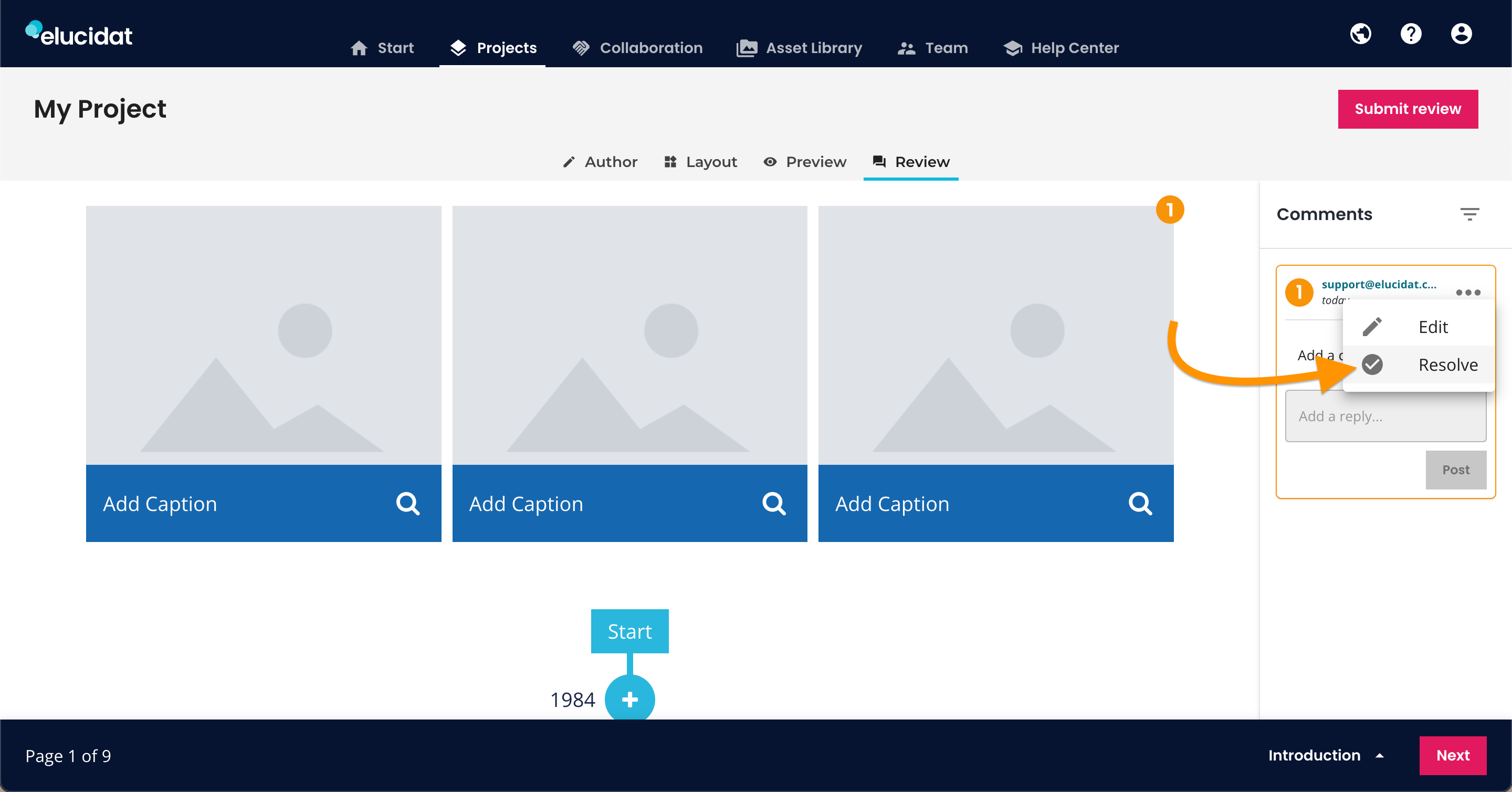
Task: Open the Layout tab
Action: tap(700, 162)
